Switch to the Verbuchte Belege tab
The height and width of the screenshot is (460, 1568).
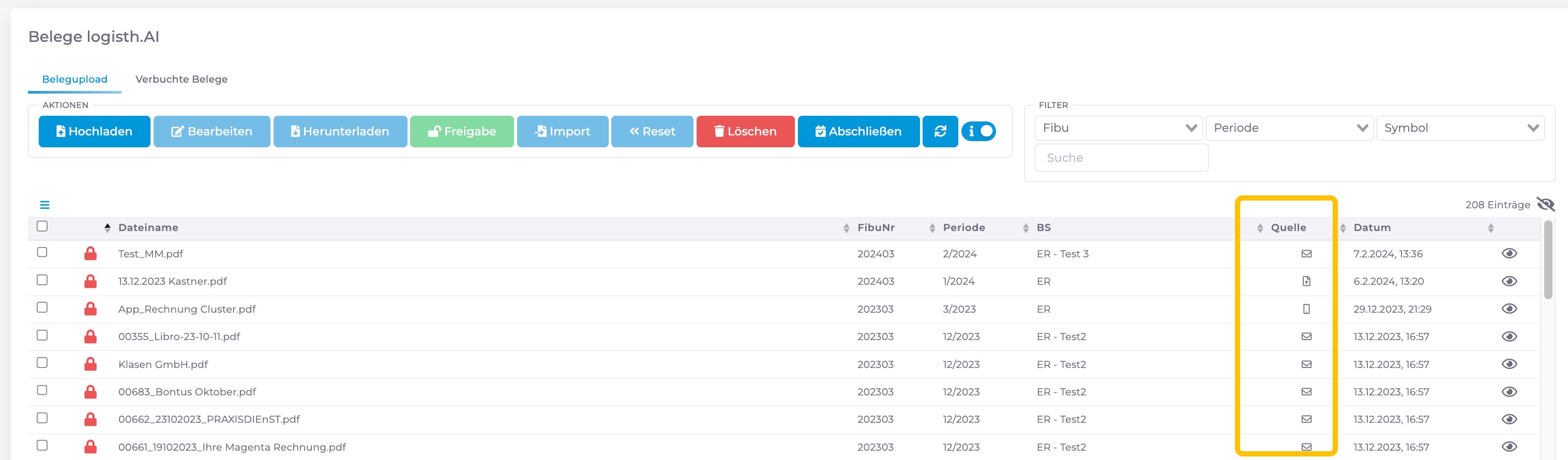[182, 79]
